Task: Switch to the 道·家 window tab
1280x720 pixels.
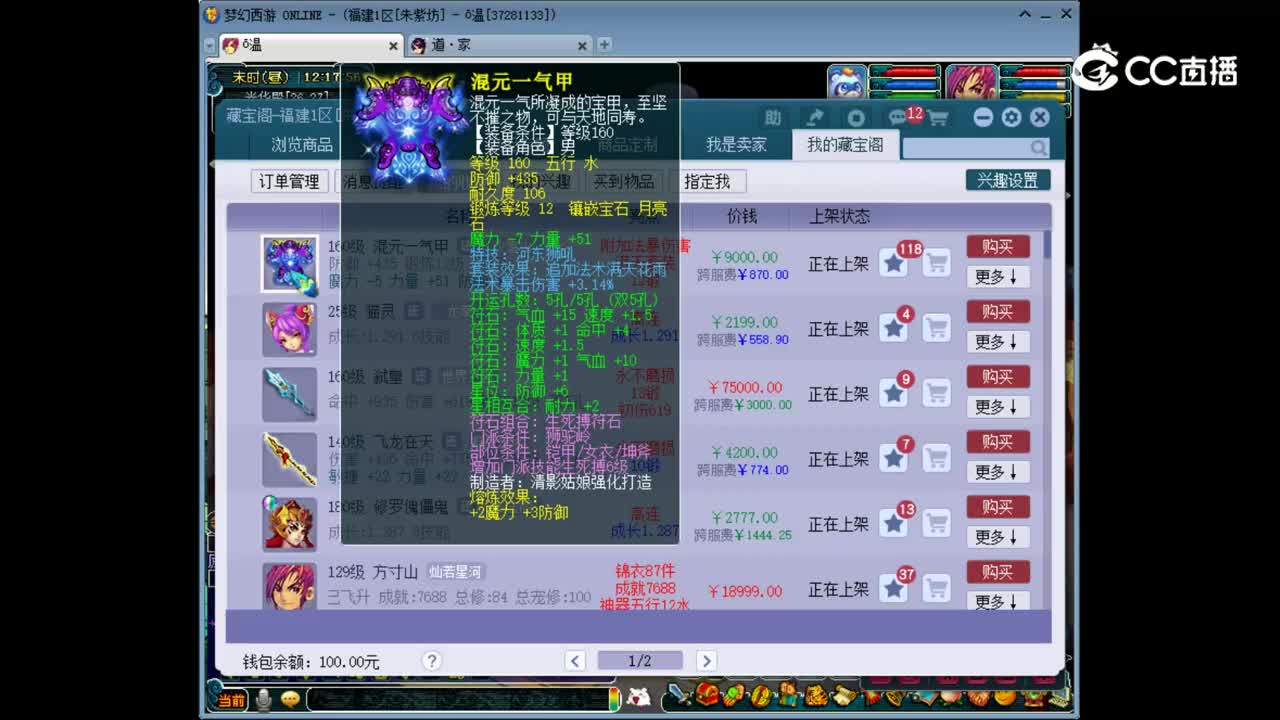Action: (498, 45)
